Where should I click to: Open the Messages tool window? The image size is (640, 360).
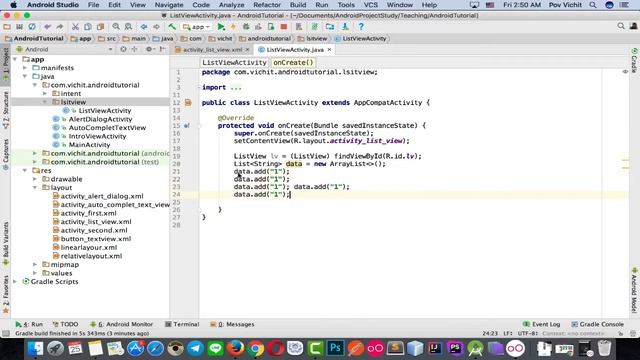232,324
